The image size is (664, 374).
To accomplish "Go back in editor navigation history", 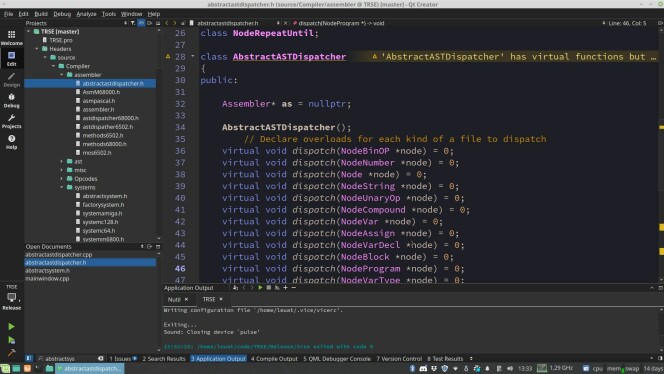I will 167,23.
